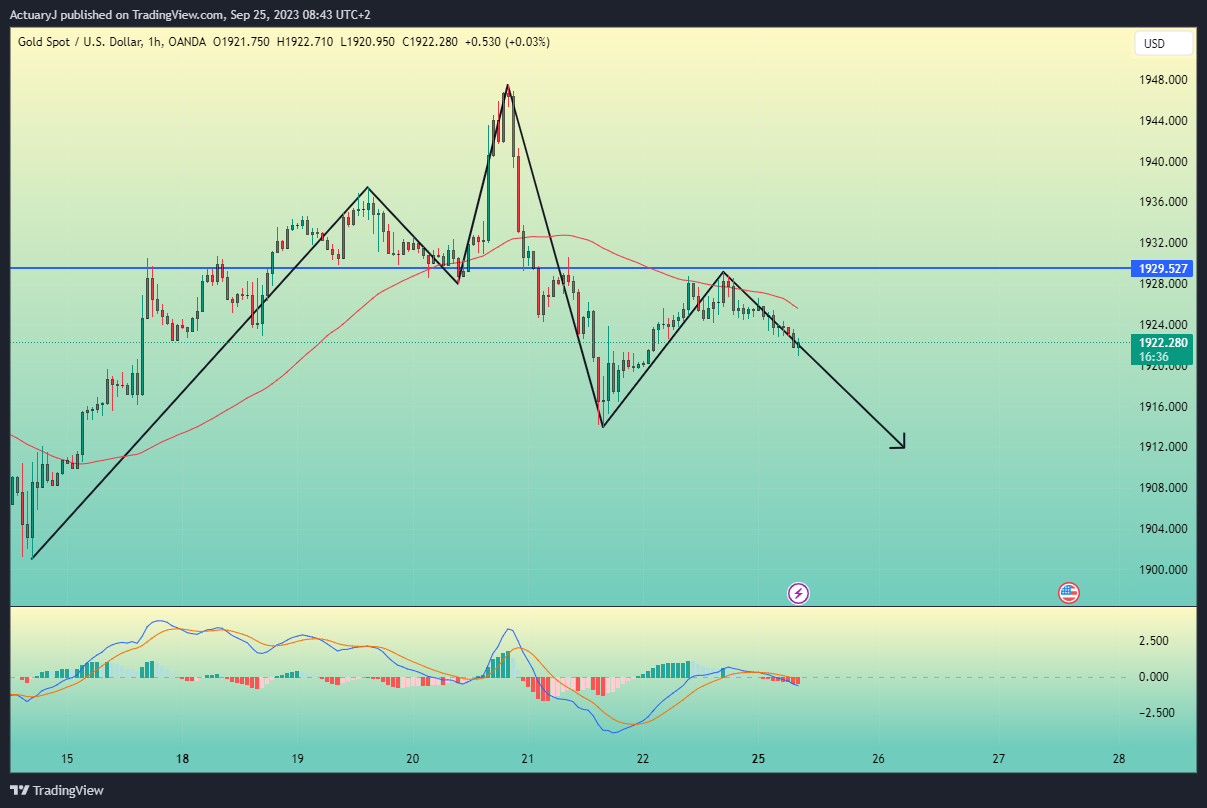Click date 25 on the time axis

(759, 759)
